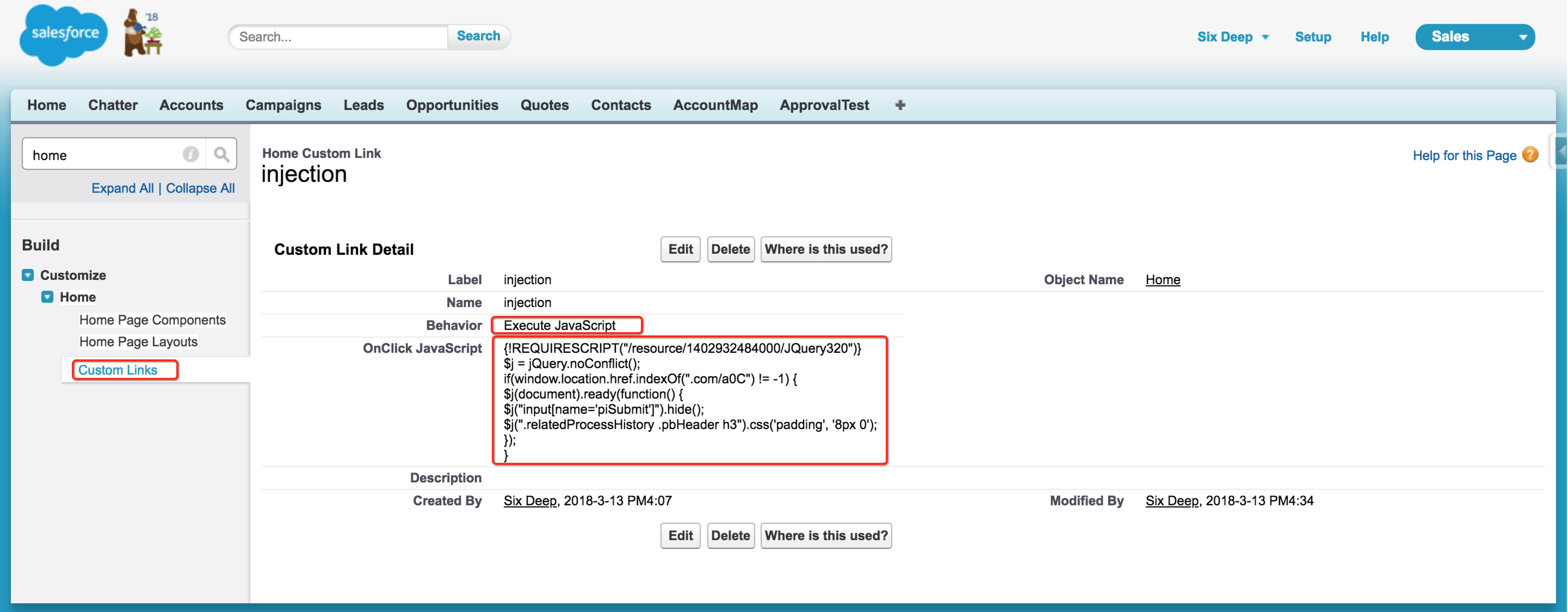Go to the AccountMap tab

point(715,105)
